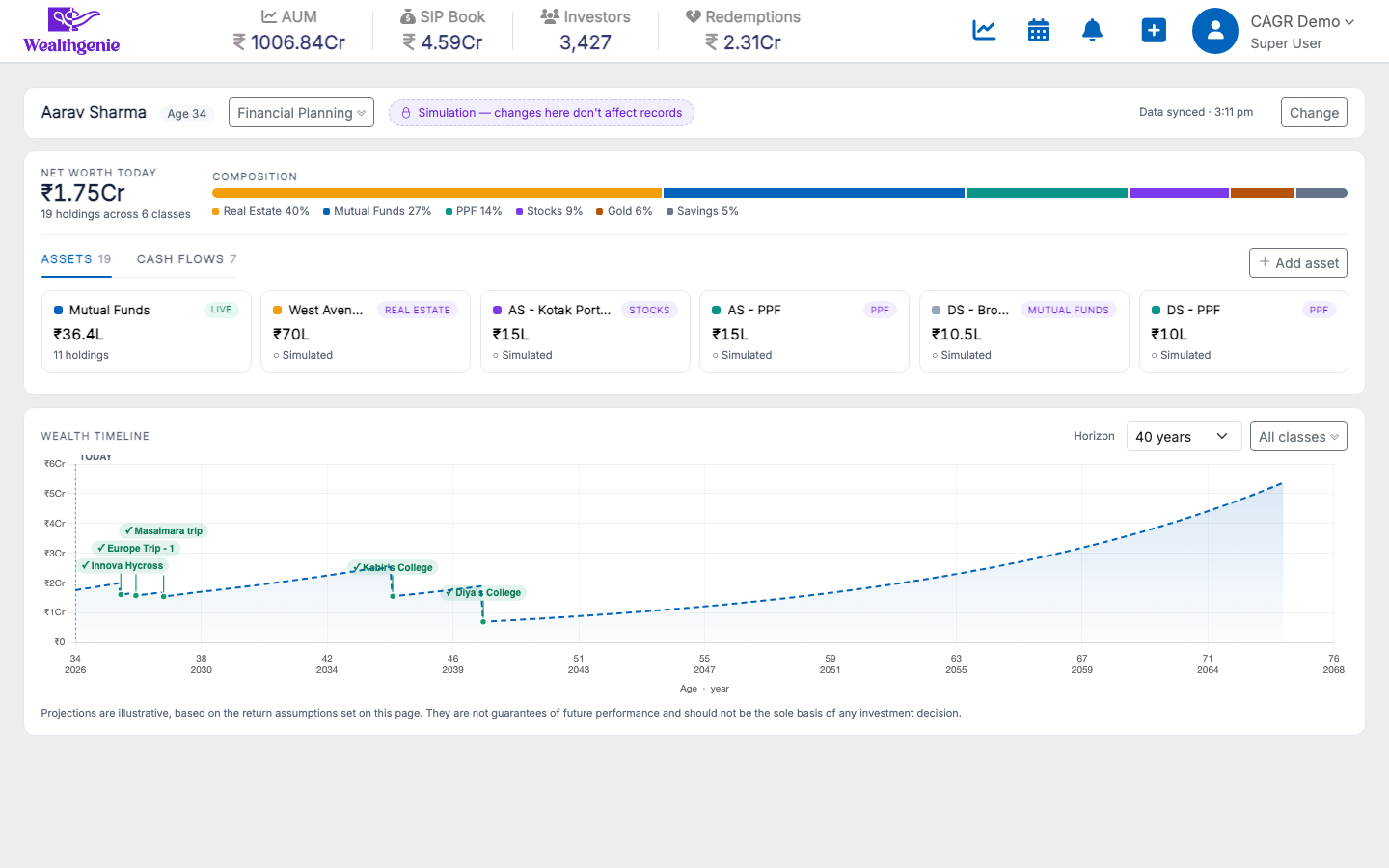Click the Stocks 9% legend item

pyautogui.click(x=549, y=211)
